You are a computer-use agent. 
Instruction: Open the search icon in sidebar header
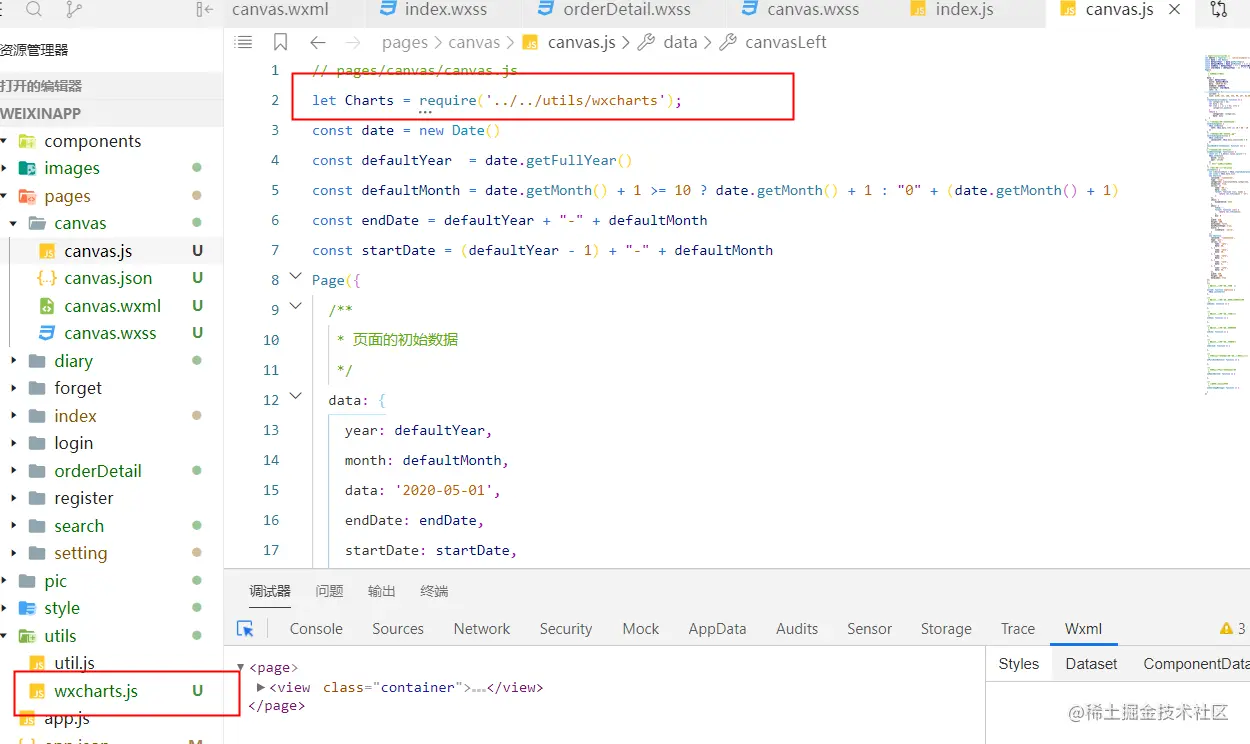pyautogui.click(x=34, y=10)
